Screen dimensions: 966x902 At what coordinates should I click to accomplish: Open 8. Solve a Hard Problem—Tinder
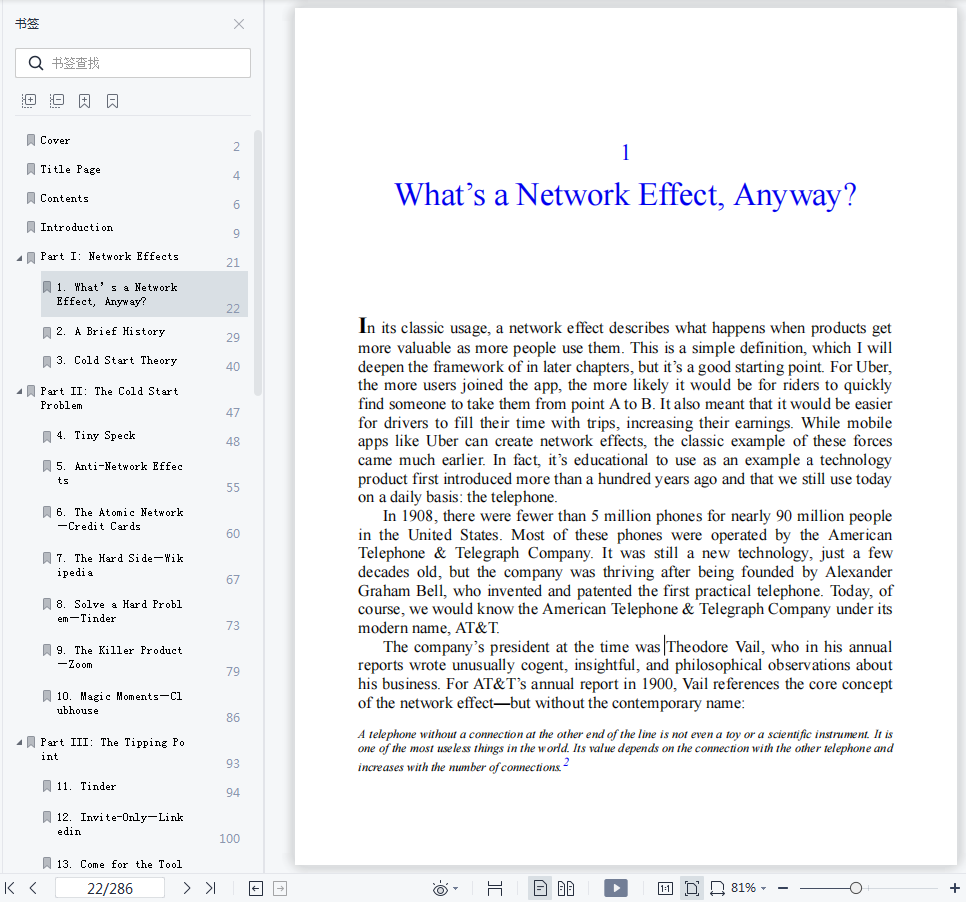(120, 611)
